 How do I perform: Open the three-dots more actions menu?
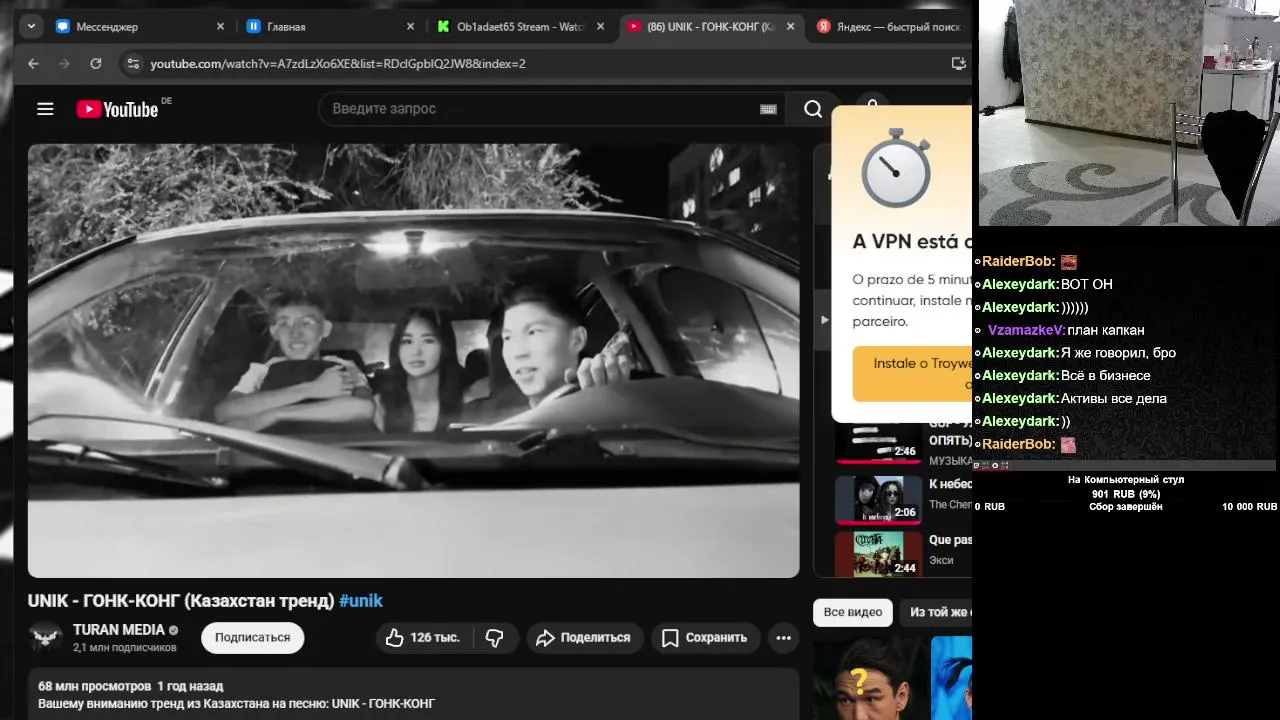pyautogui.click(x=783, y=637)
